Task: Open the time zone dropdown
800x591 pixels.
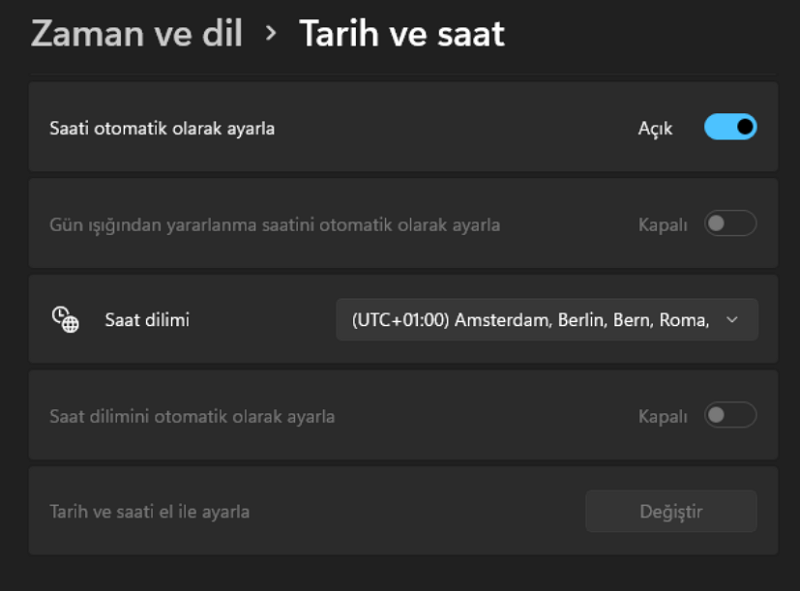Action: click(x=546, y=319)
